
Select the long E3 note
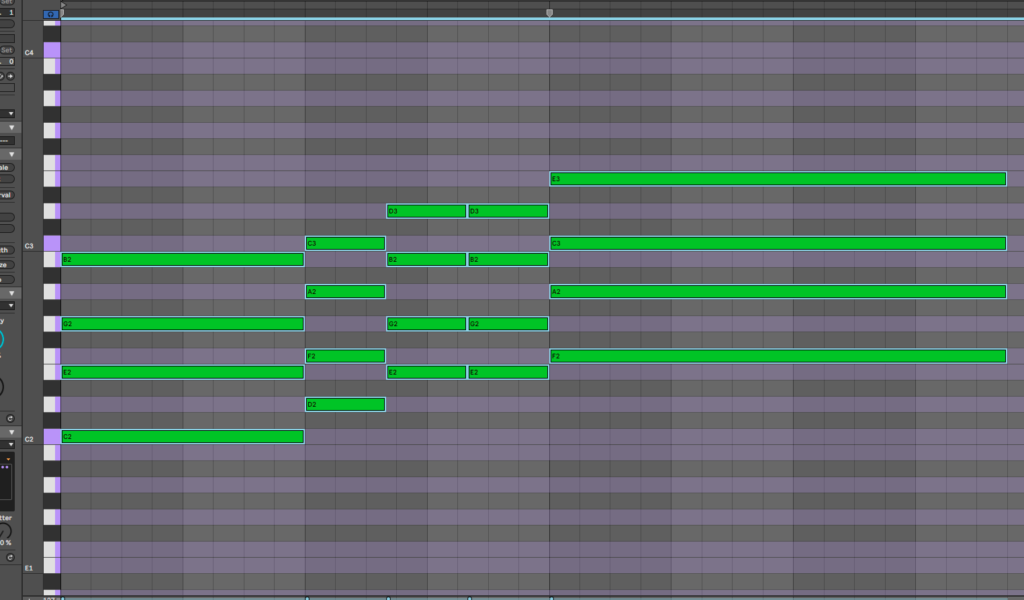click(x=777, y=179)
